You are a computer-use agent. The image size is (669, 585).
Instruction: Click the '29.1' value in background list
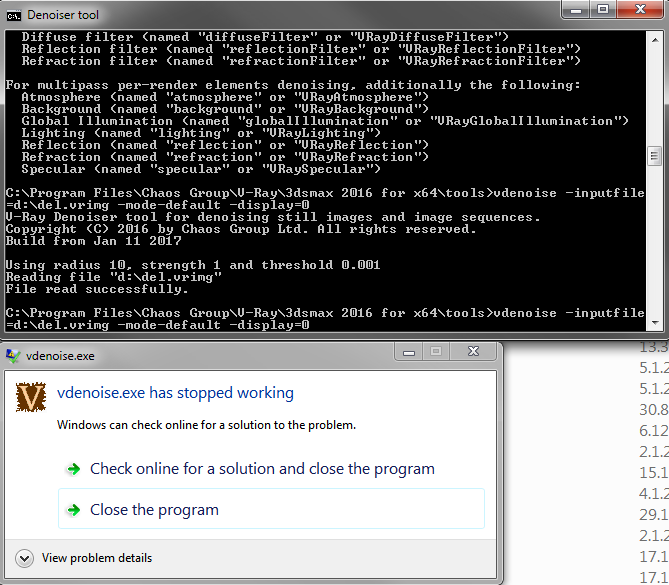pyautogui.click(x=654, y=515)
